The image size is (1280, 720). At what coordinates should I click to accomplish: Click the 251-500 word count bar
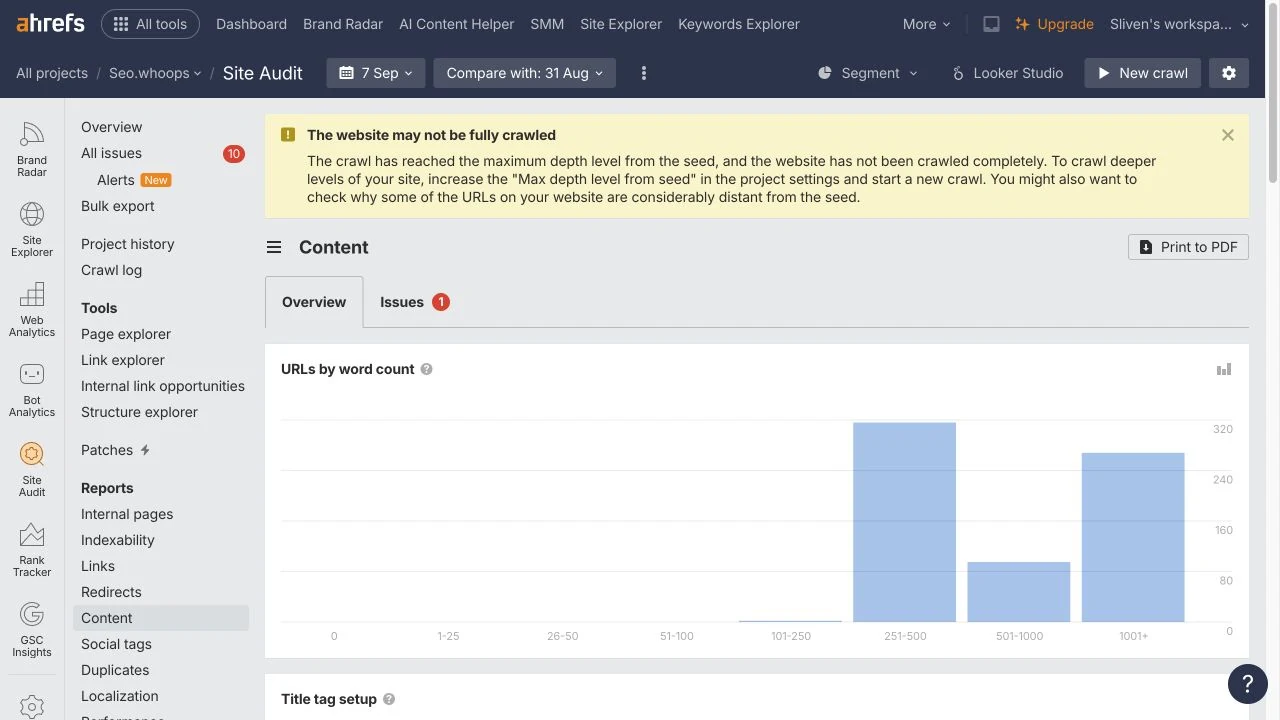pos(905,522)
